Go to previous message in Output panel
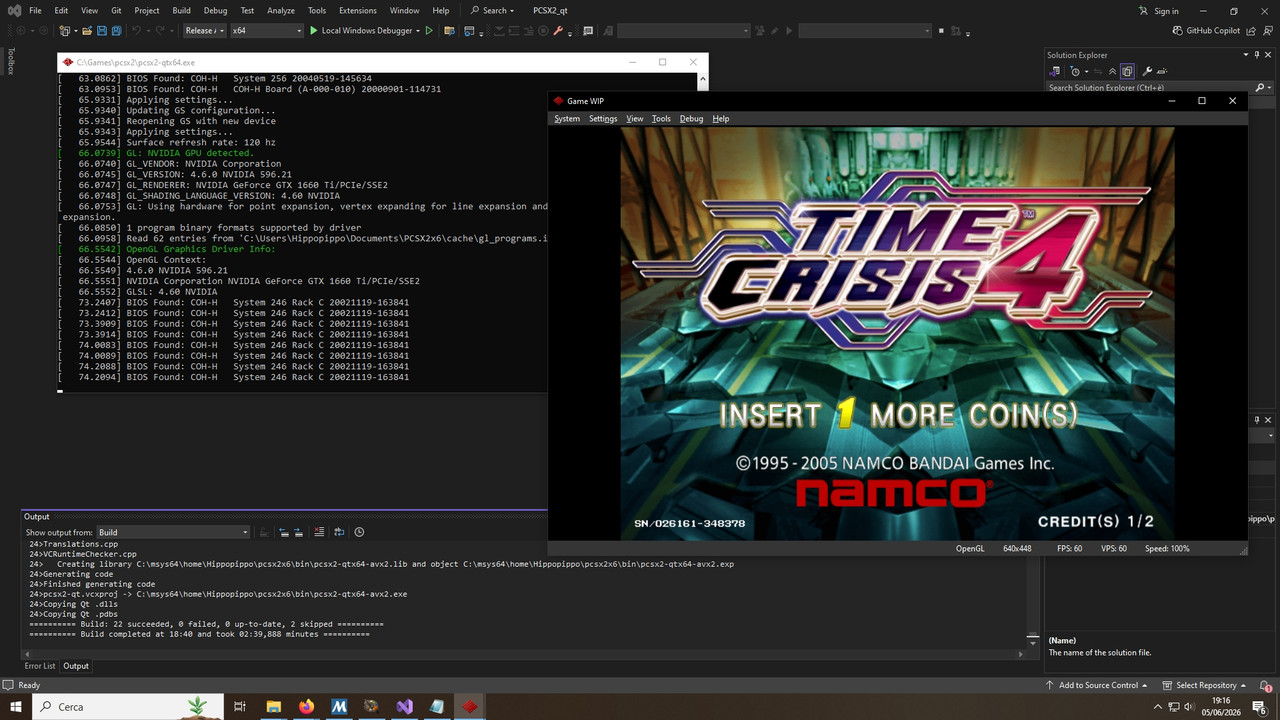Screen dimensions: 1280x720 coord(284,532)
